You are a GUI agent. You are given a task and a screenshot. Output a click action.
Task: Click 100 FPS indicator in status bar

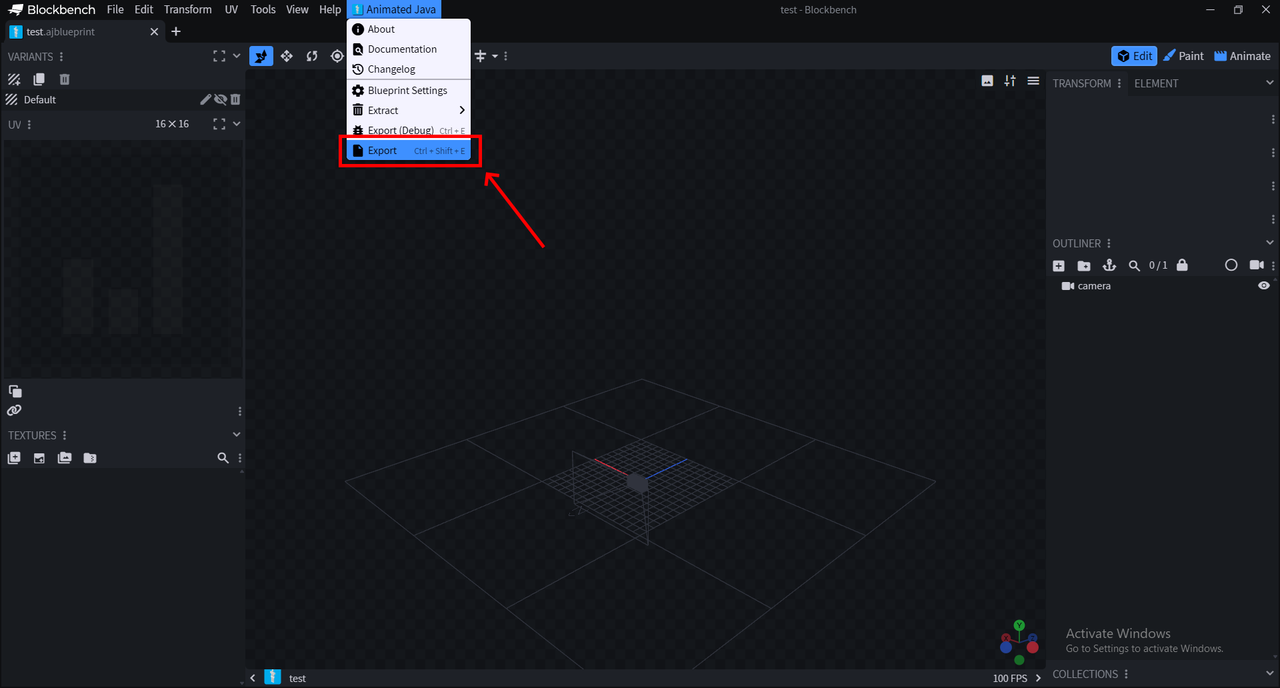1010,678
